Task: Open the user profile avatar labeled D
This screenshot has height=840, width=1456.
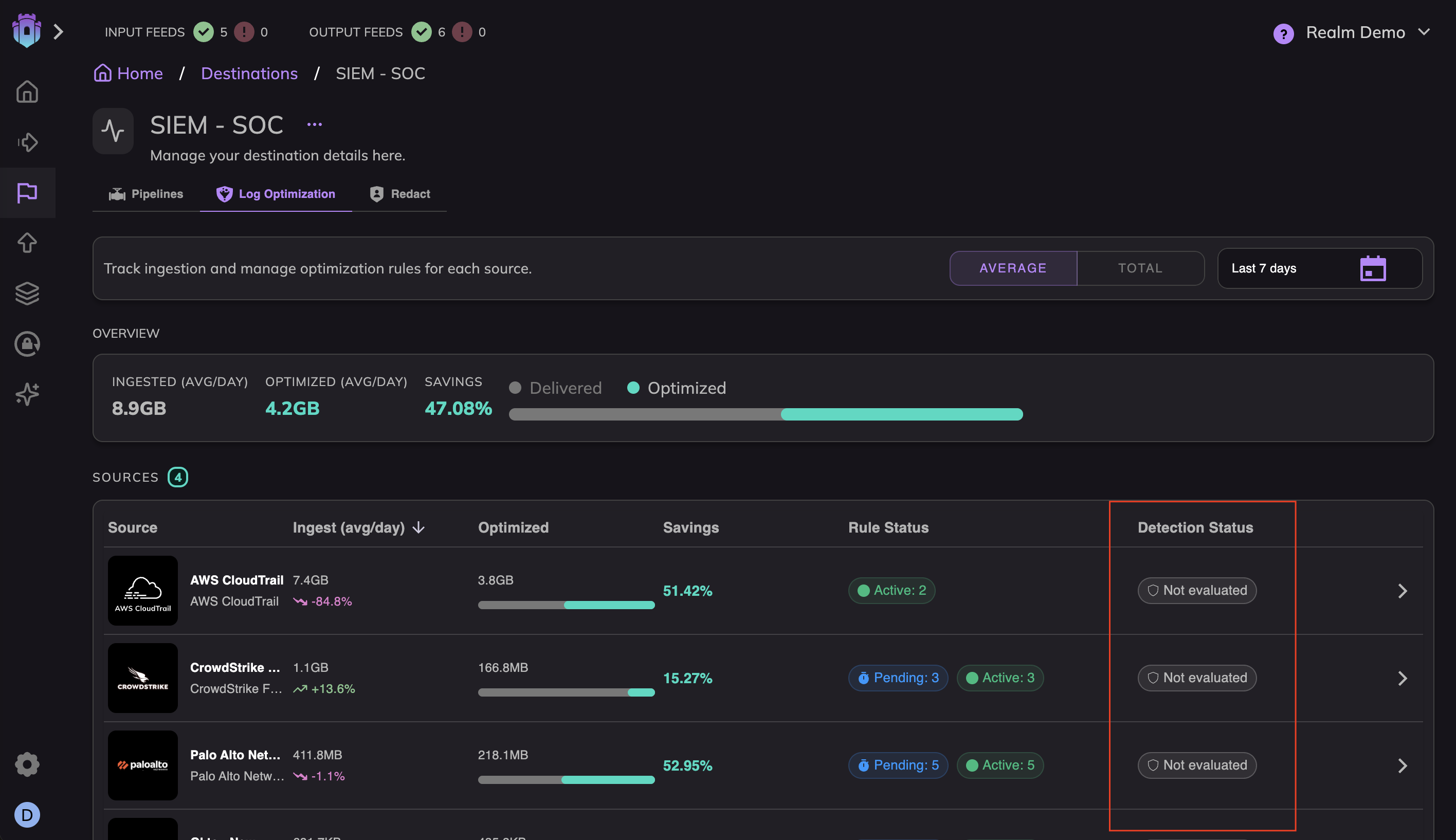Action: (x=27, y=815)
